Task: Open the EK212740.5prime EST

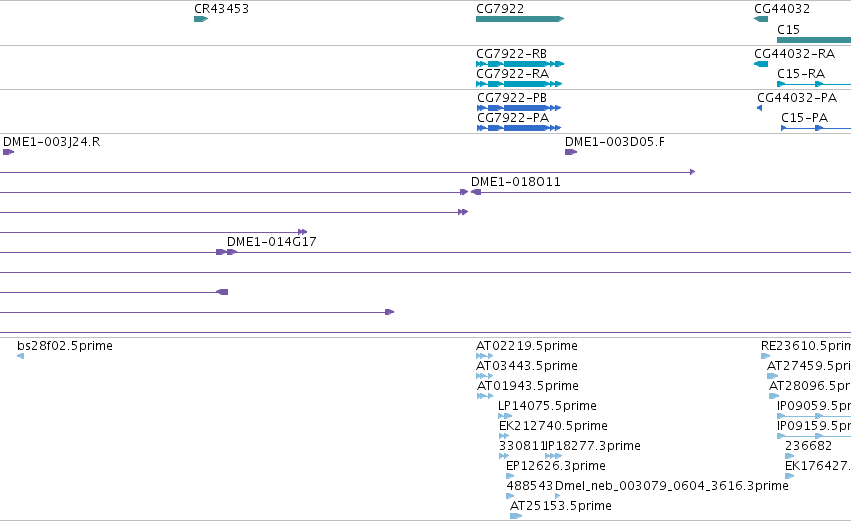Action: click(504, 436)
